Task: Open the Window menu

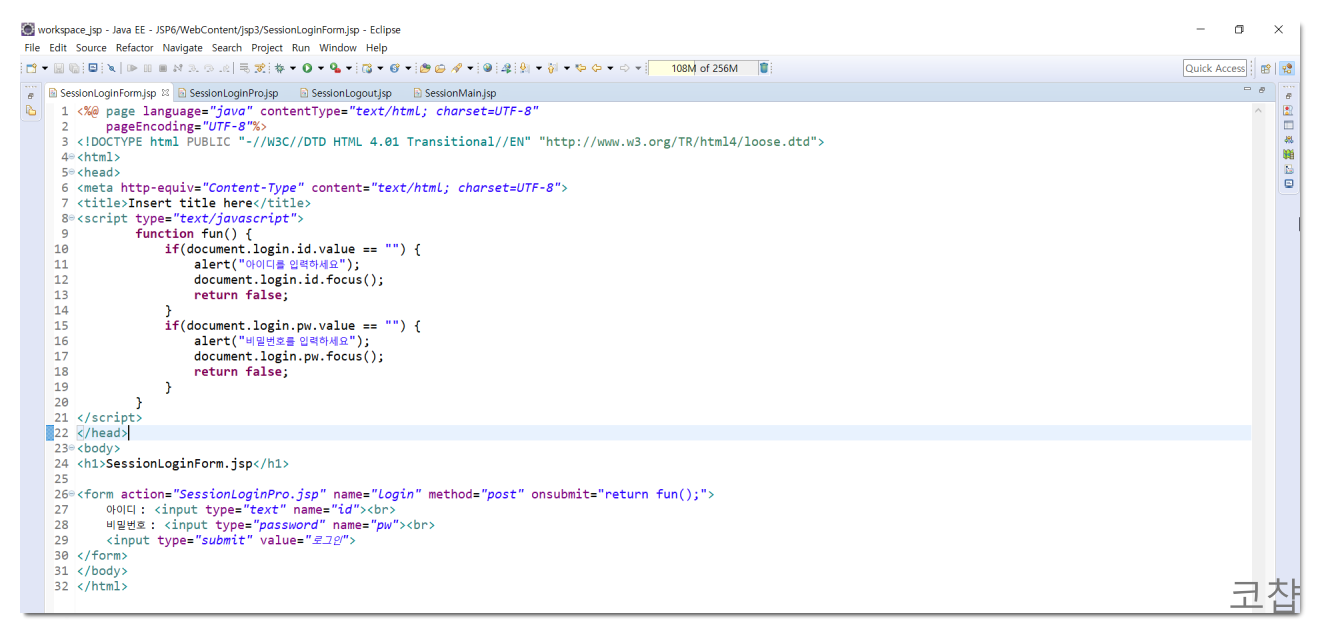Action: [x=338, y=47]
